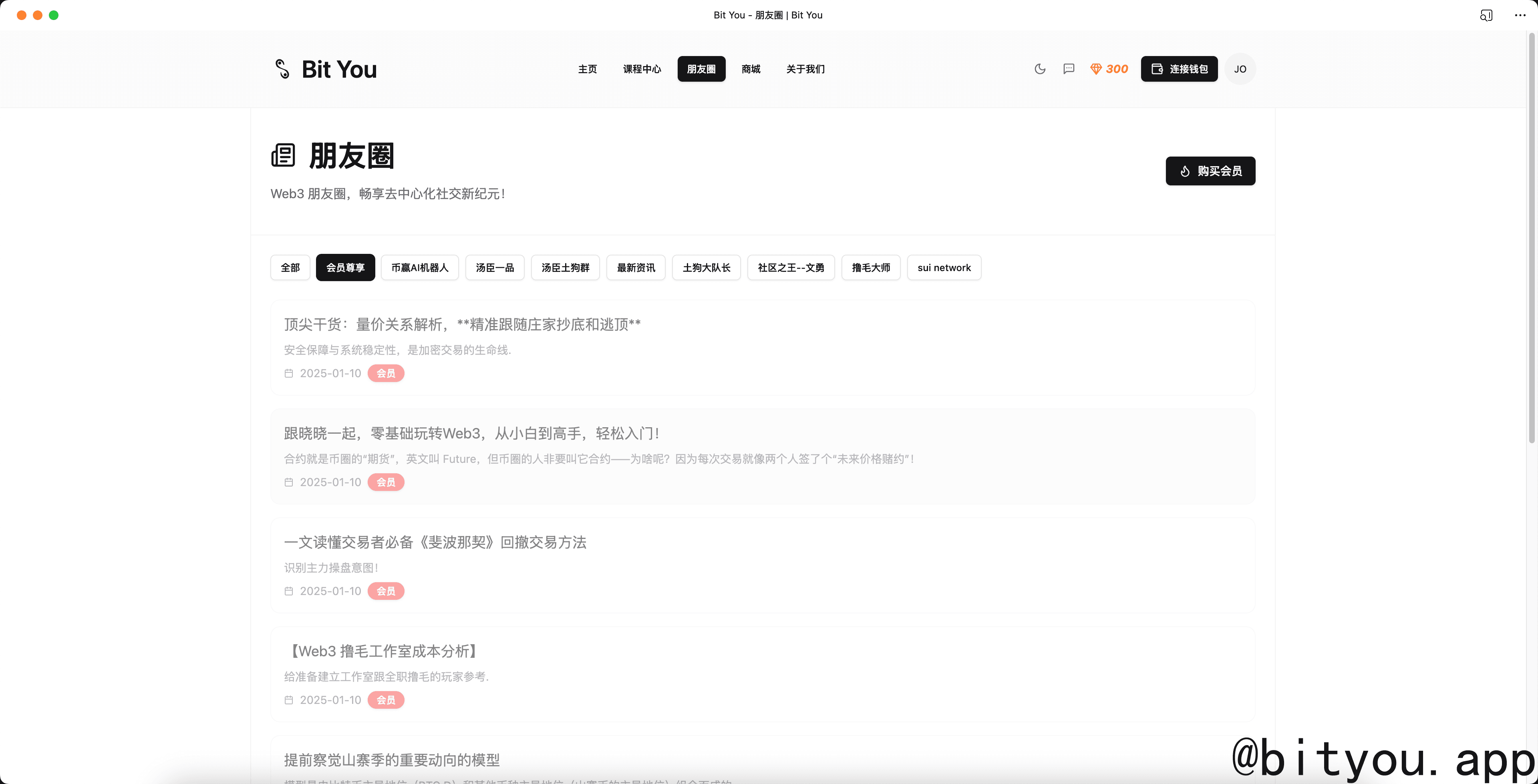The width and height of the screenshot is (1538, 784).
Task: Open the JO user avatar
Action: point(1240,68)
